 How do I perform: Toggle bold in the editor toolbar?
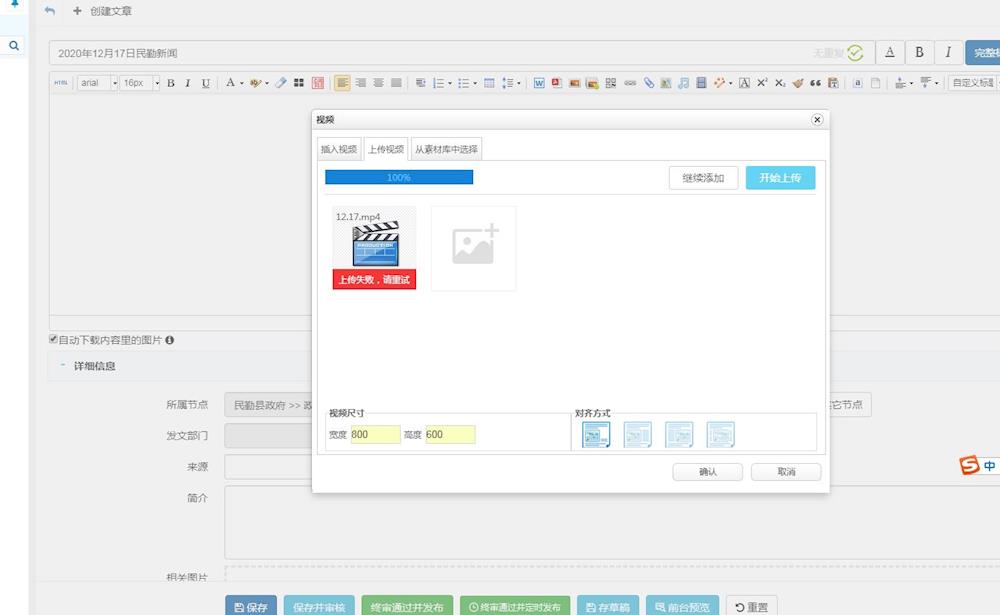click(171, 83)
